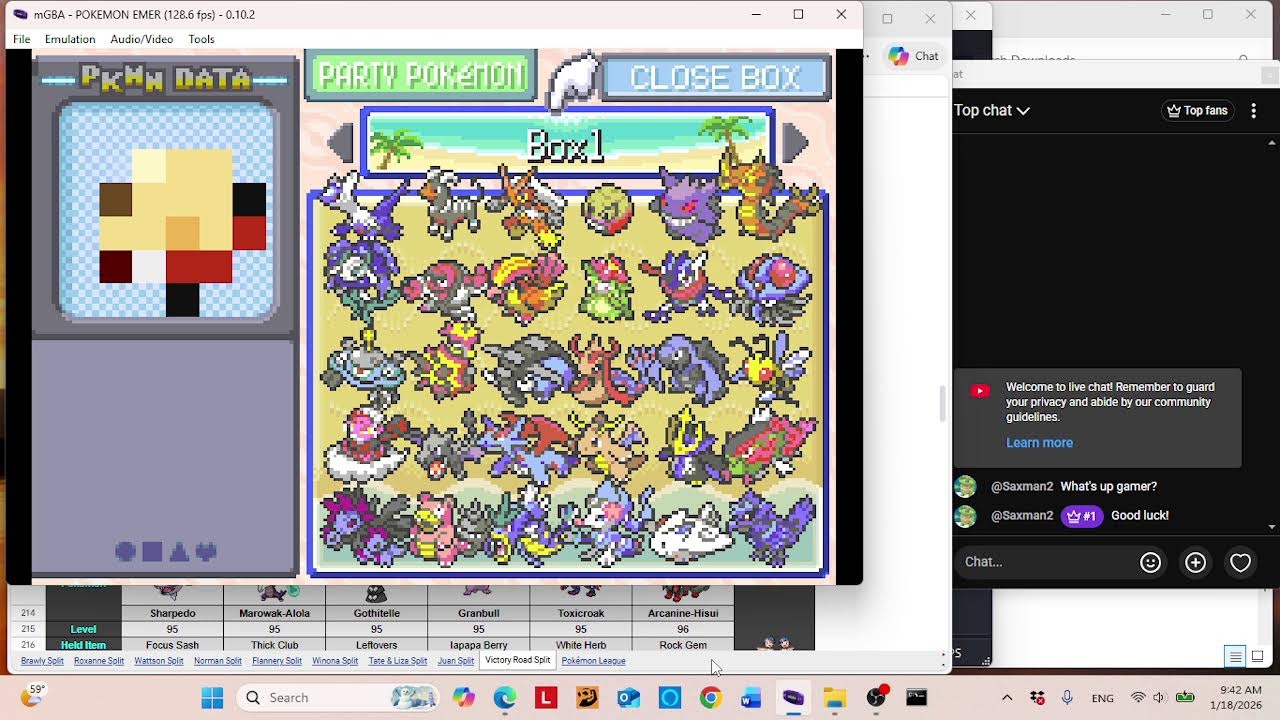This screenshot has height=720, width=1280.
Task: Click the Box1 title banner
Action: click(x=567, y=144)
